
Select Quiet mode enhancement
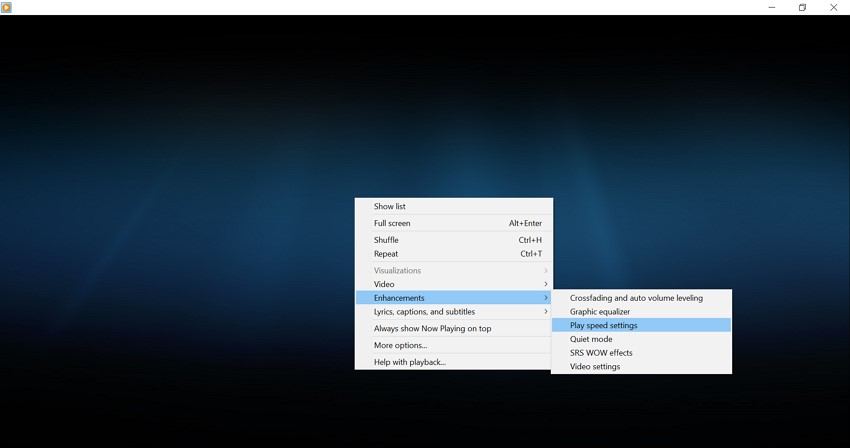(x=641, y=339)
